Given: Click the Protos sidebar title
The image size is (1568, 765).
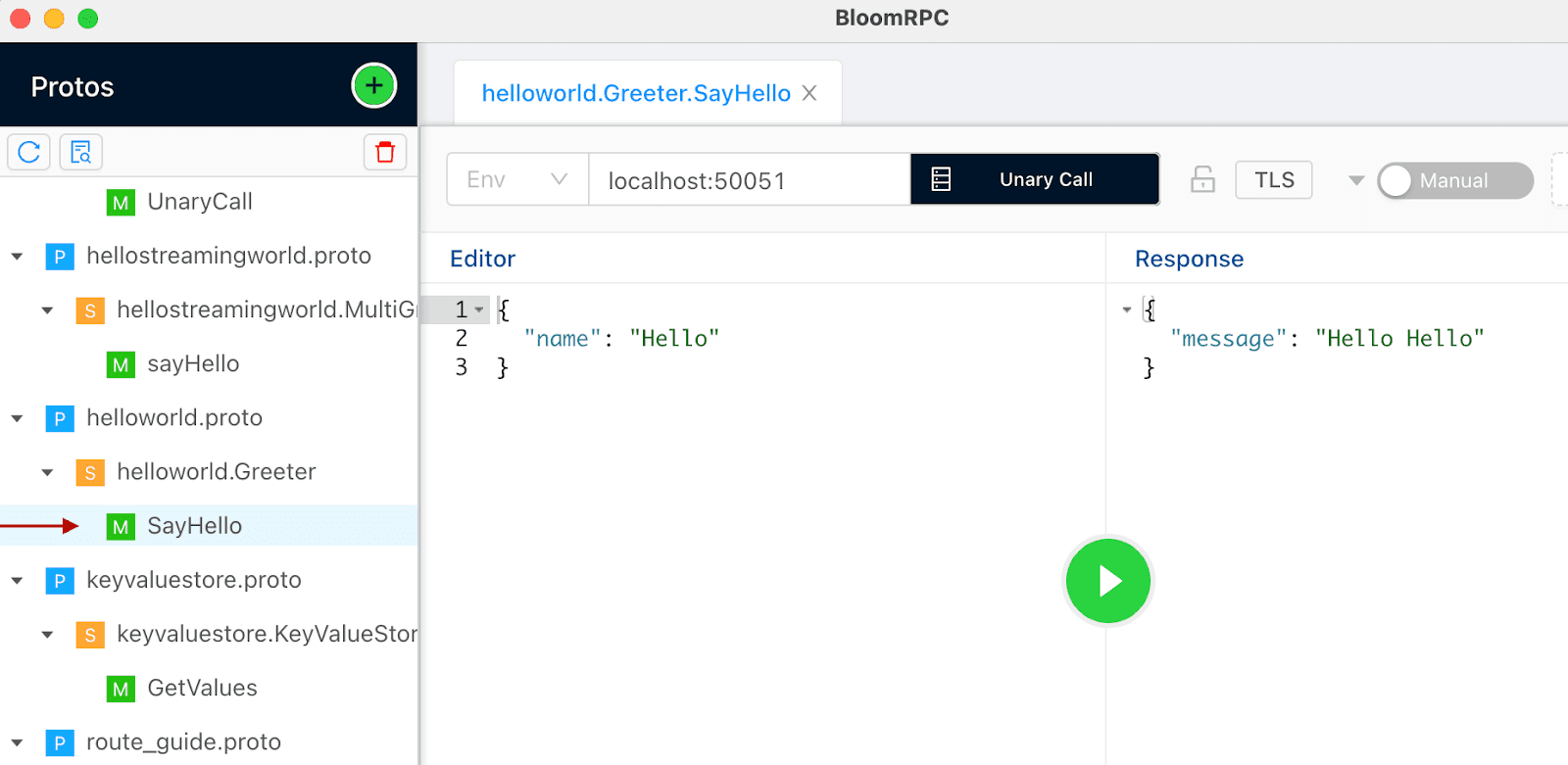Looking at the screenshot, I should [73, 87].
